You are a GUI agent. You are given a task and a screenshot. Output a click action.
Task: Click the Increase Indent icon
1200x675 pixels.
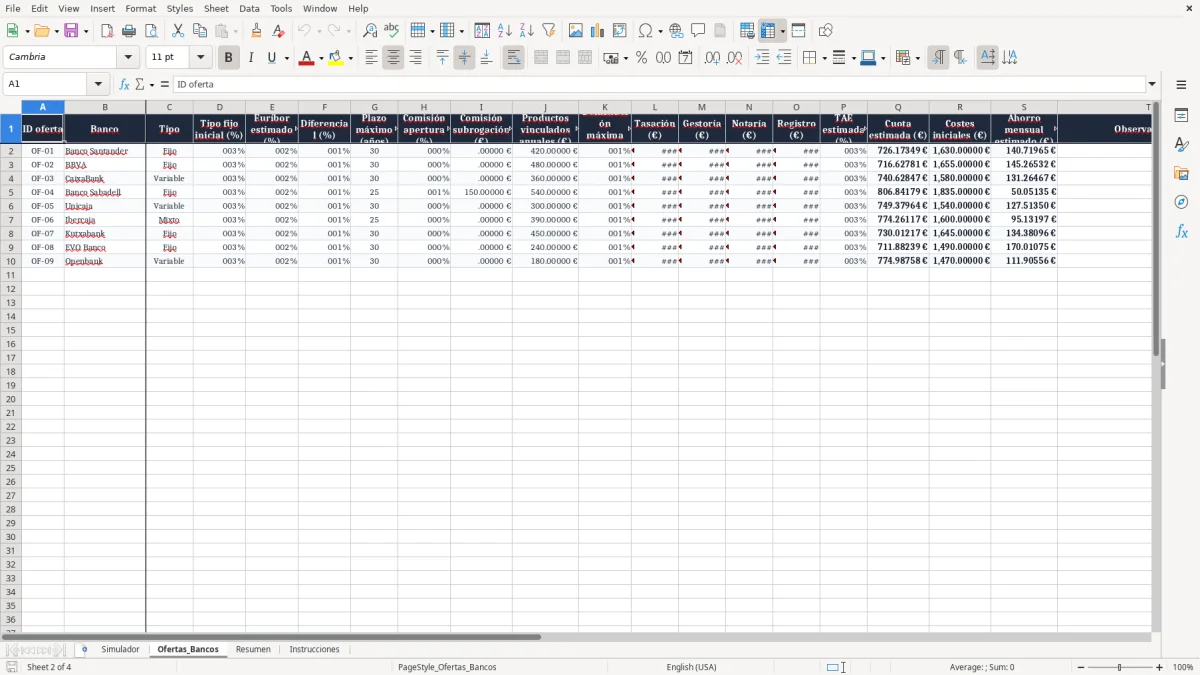click(762, 58)
